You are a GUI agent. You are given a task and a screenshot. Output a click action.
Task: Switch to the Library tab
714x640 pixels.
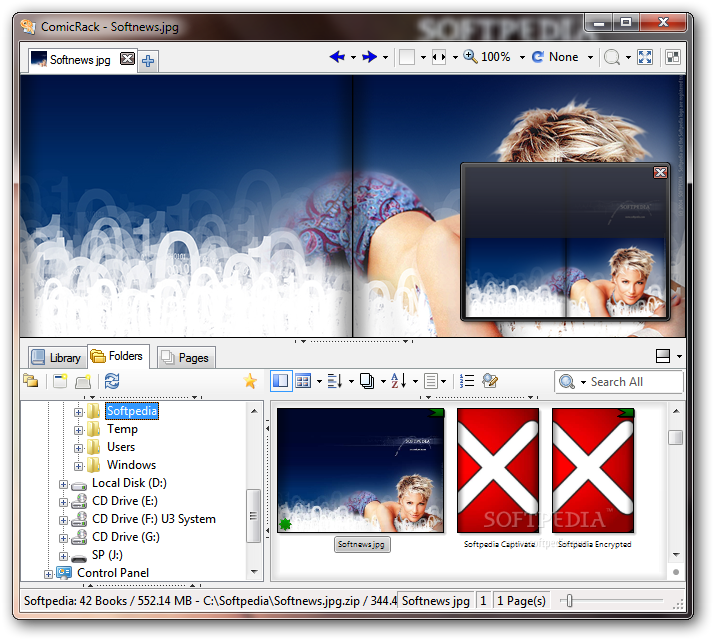click(57, 358)
